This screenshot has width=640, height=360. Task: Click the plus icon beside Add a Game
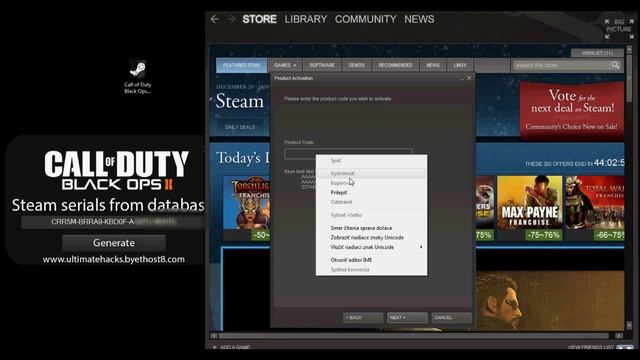pos(215,347)
